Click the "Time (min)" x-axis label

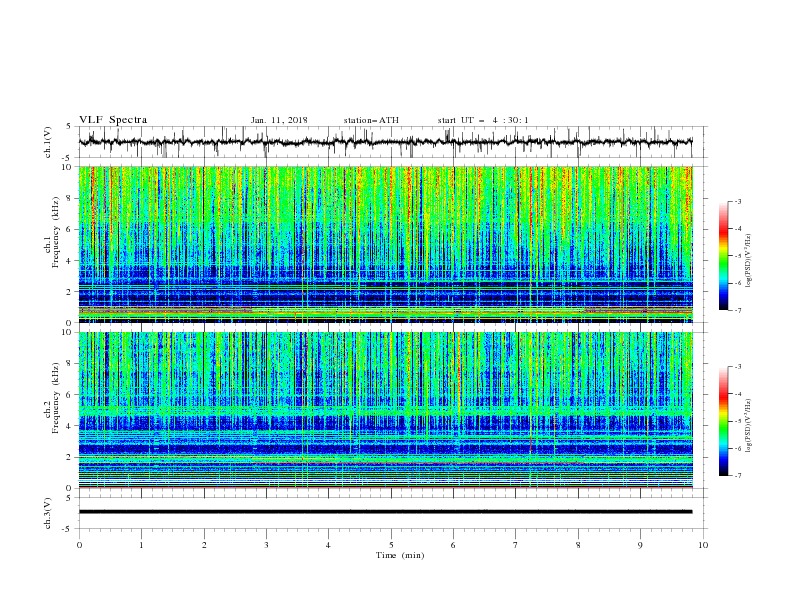(400, 555)
